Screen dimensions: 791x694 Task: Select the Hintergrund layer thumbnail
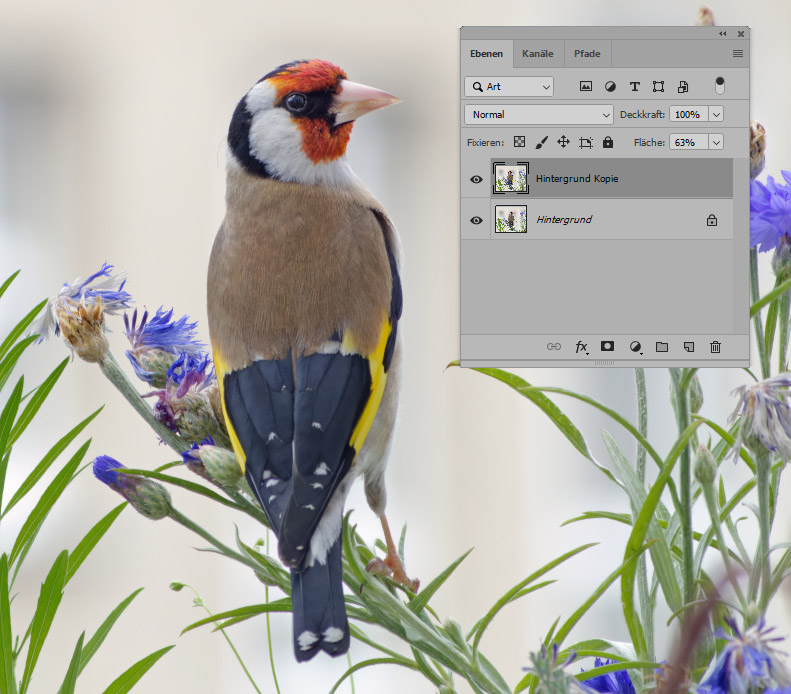511,220
